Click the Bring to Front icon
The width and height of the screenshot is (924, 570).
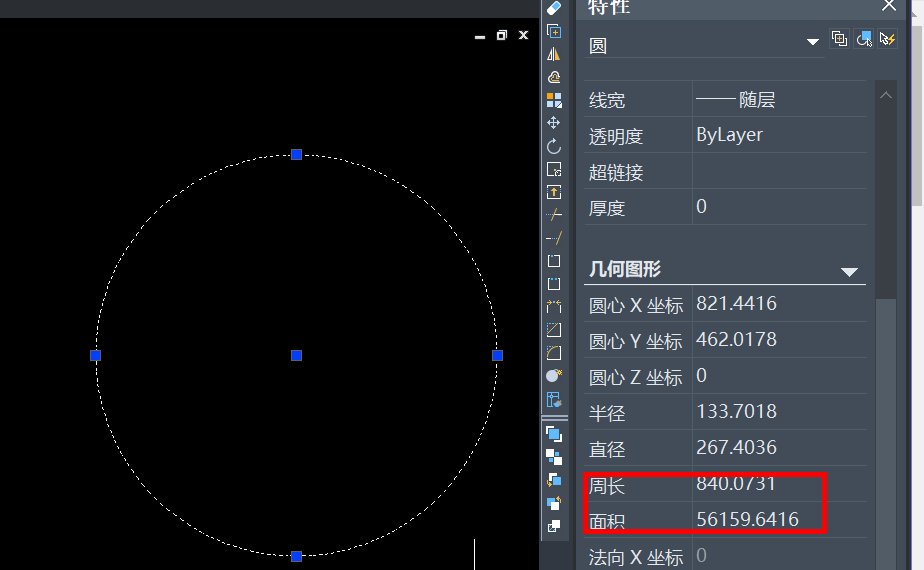[x=554, y=434]
